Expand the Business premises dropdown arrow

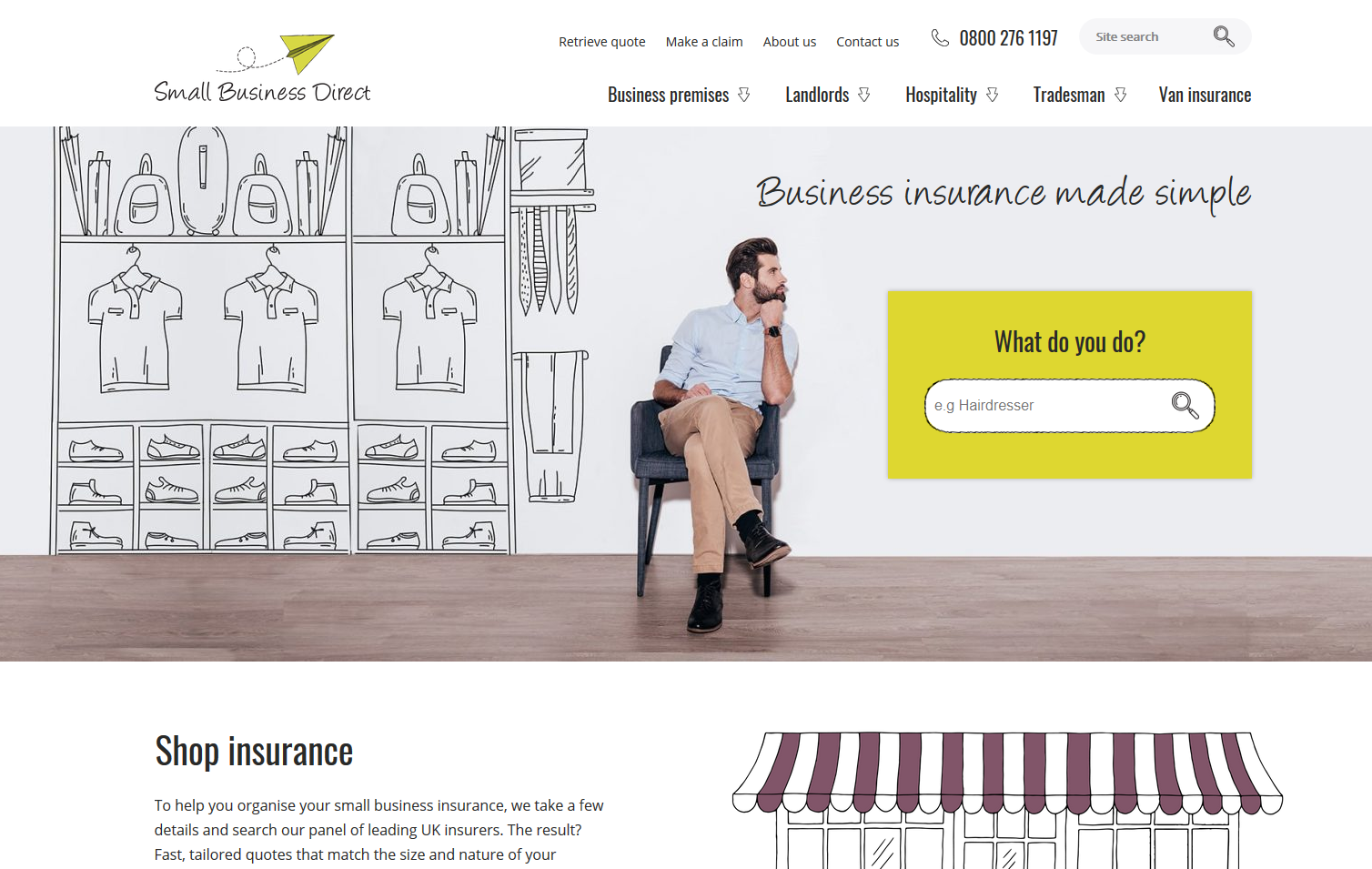(x=744, y=95)
